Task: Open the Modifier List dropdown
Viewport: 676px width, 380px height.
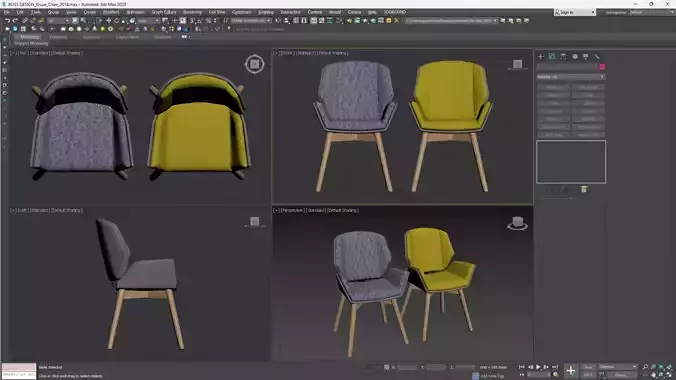Action: click(x=571, y=77)
